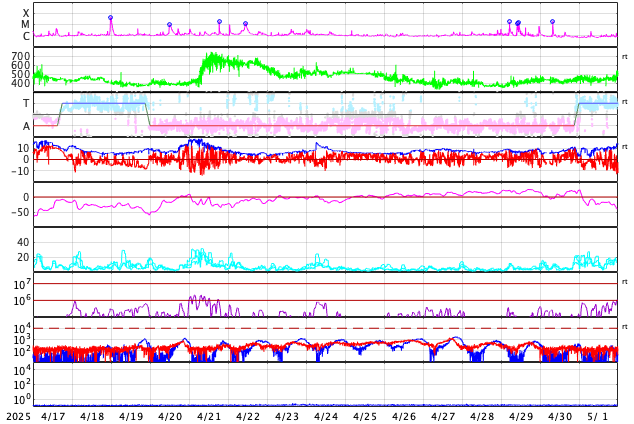Click the 10^7 axis label

(x=22, y=284)
